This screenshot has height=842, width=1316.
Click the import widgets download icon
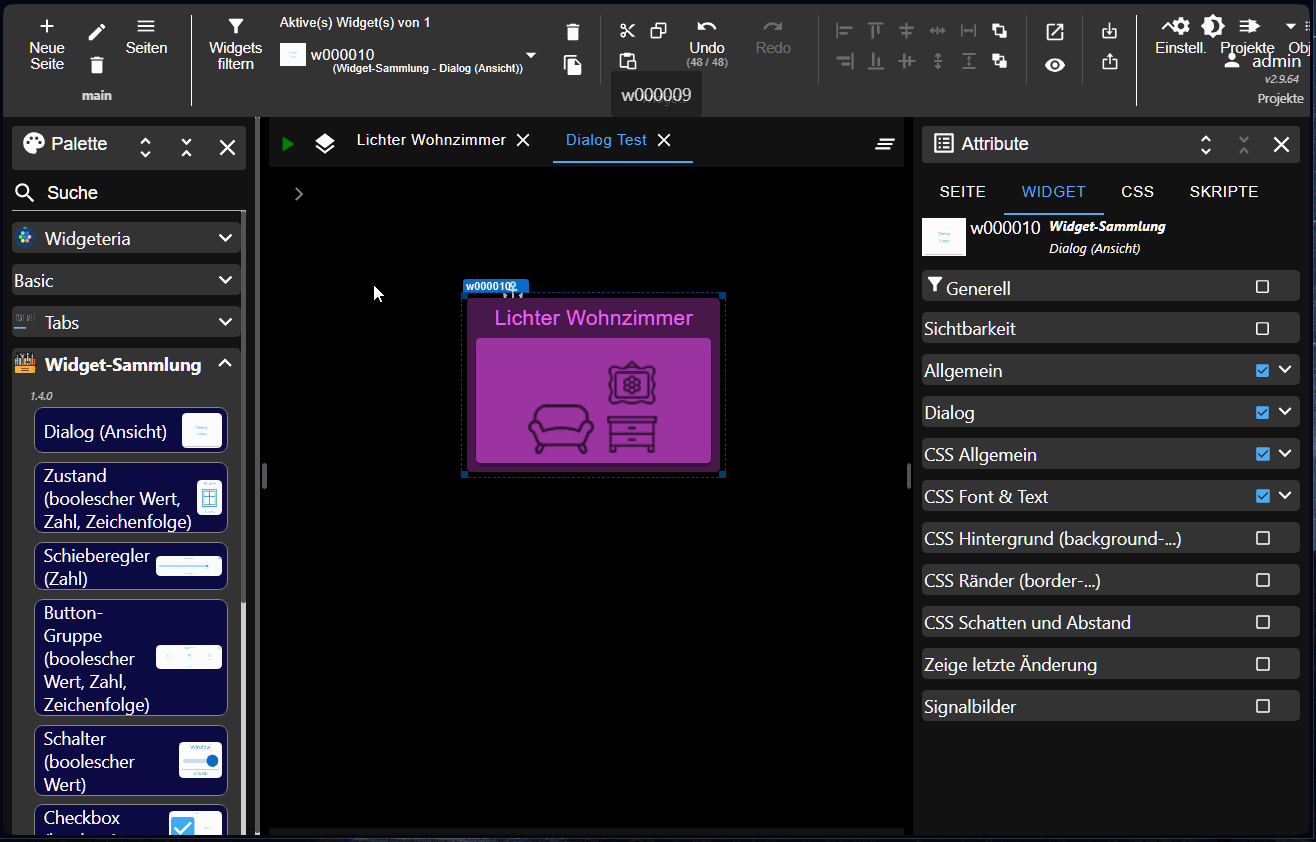[1109, 31]
